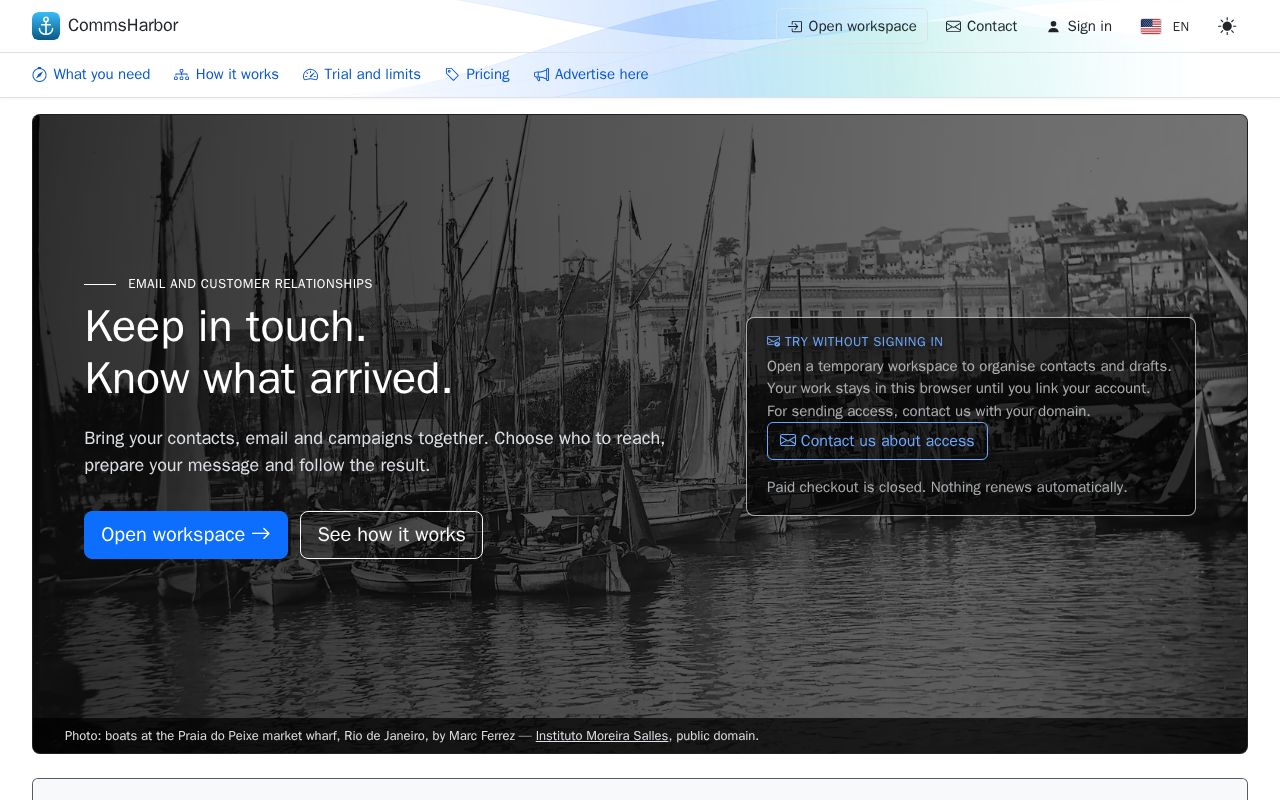Click the compass icon for What you need
Screen dimensions: 1280x800
(x=40, y=75)
